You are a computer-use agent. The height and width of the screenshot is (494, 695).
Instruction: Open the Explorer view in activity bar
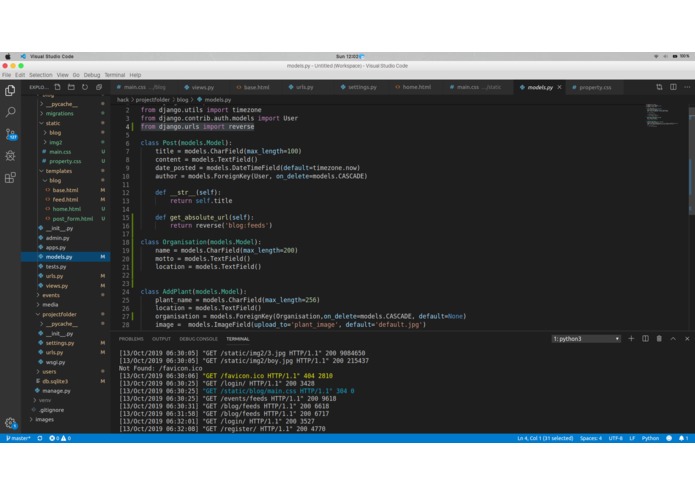[10, 91]
